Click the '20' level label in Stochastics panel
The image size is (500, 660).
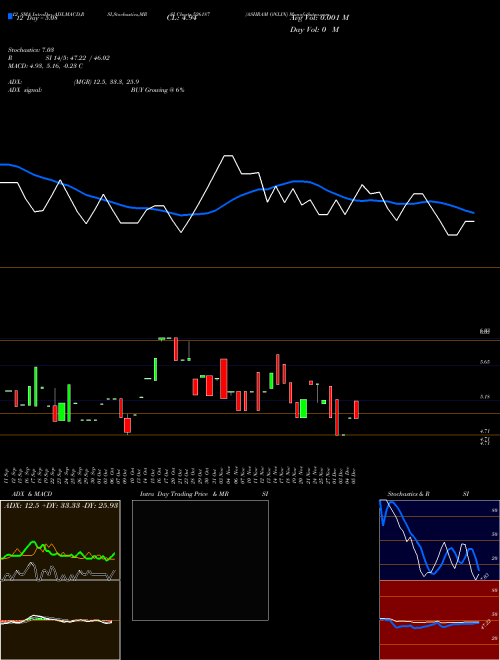point(495,558)
